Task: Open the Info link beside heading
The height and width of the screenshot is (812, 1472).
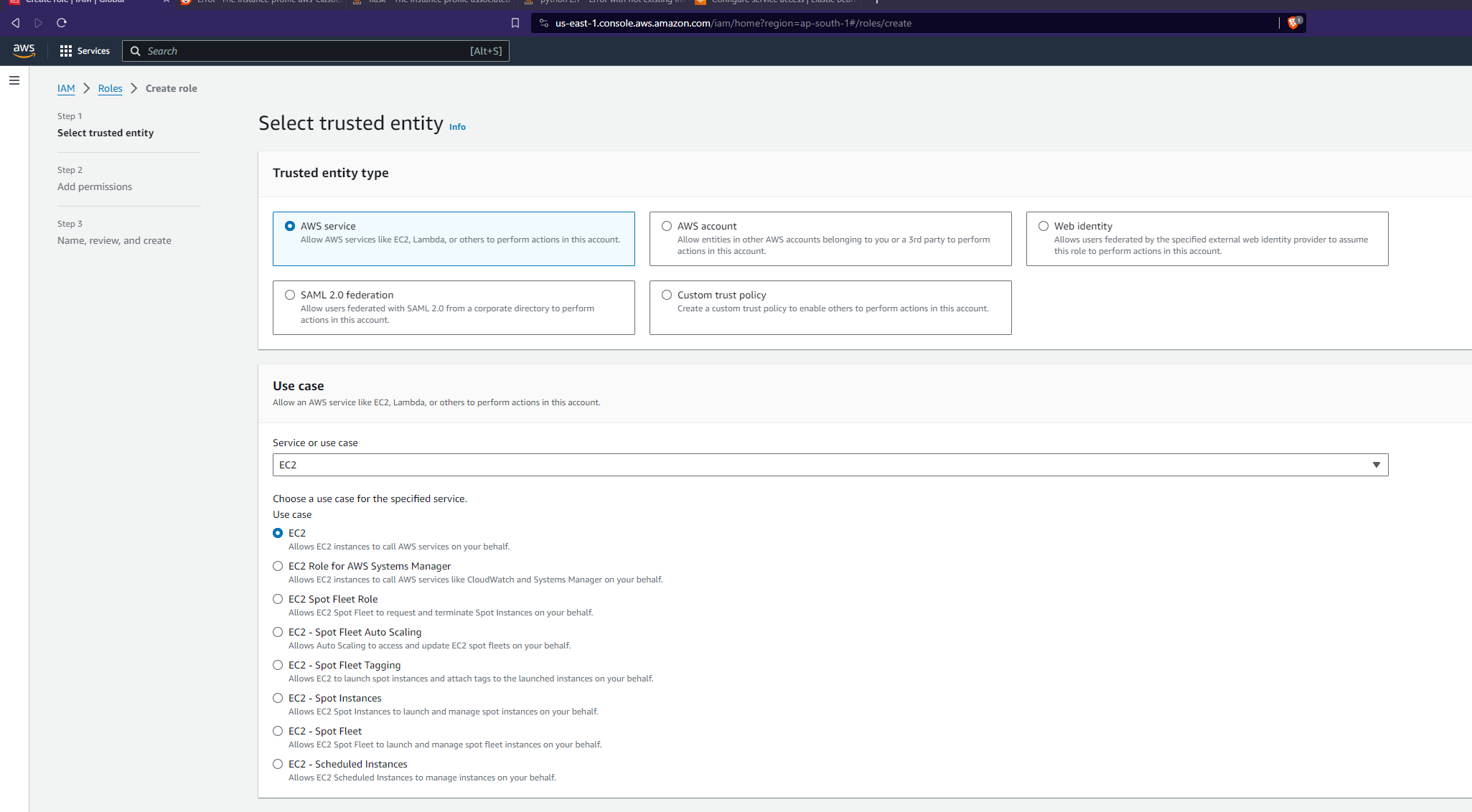Action: tap(457, 127)
